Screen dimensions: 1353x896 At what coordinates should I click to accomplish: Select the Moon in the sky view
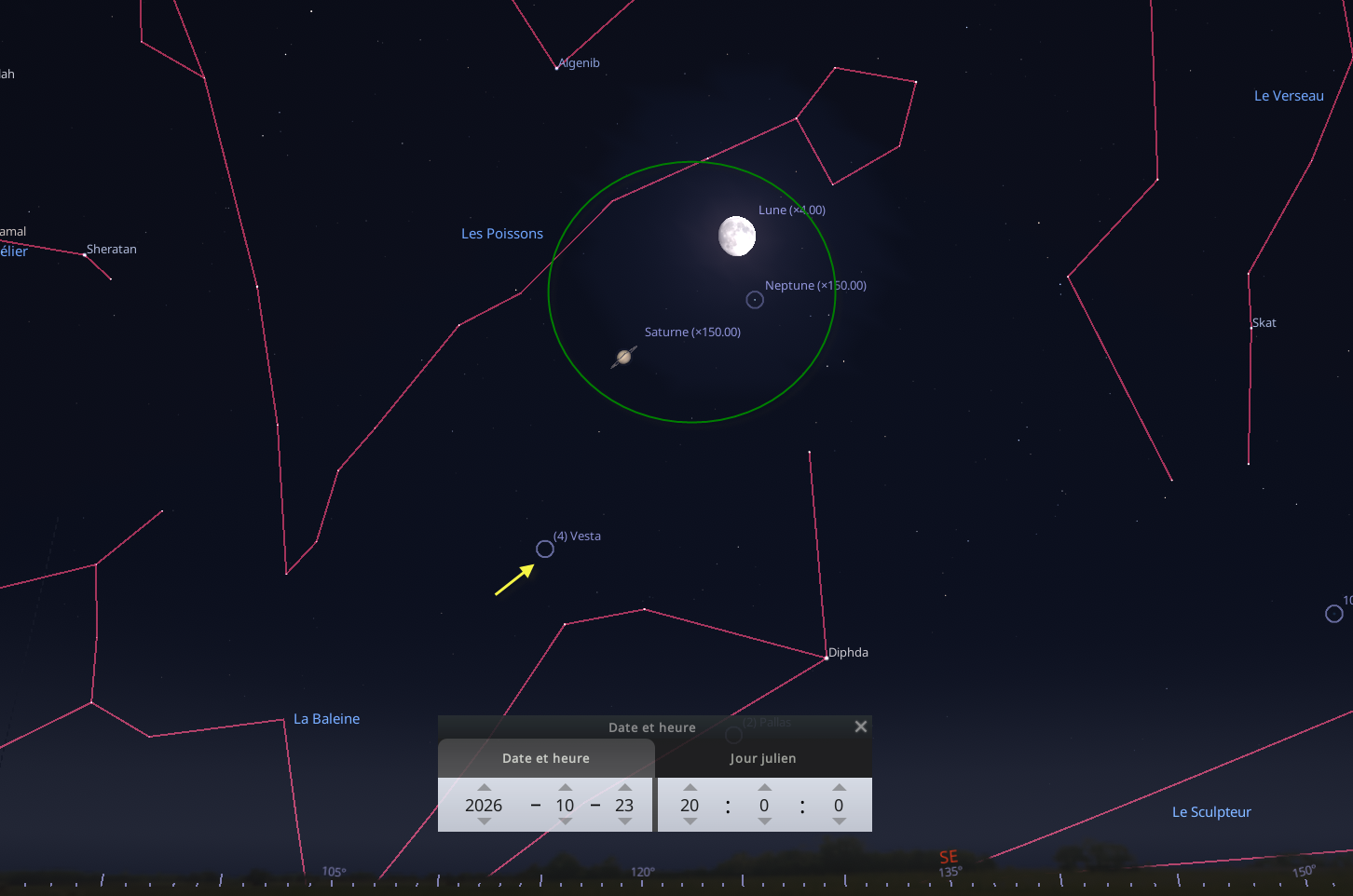pos(737,236)
